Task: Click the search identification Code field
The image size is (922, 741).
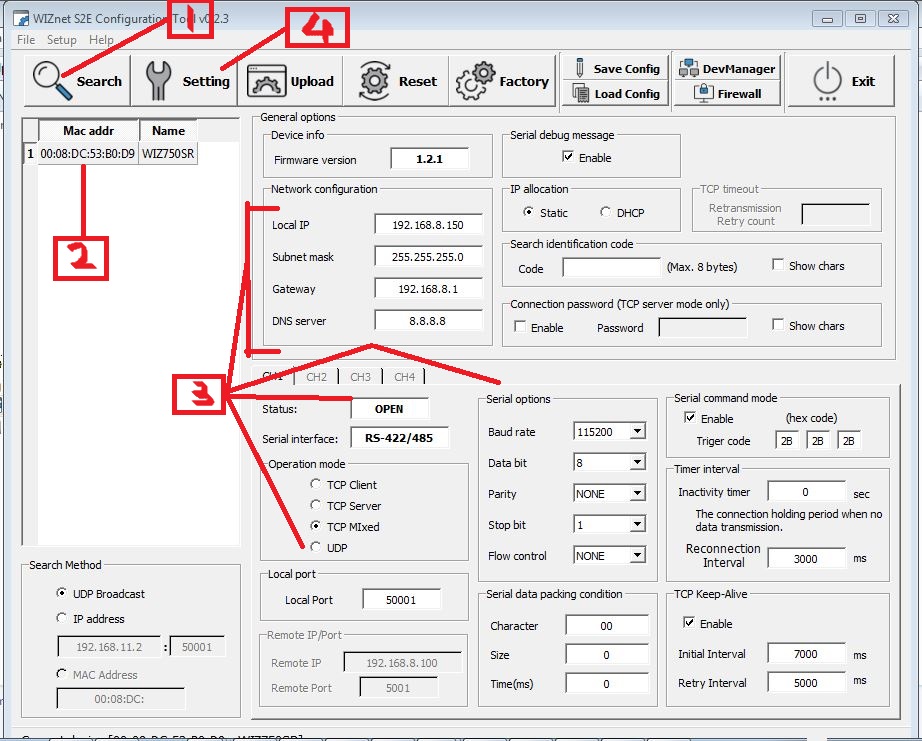Action: click(612, 268)
